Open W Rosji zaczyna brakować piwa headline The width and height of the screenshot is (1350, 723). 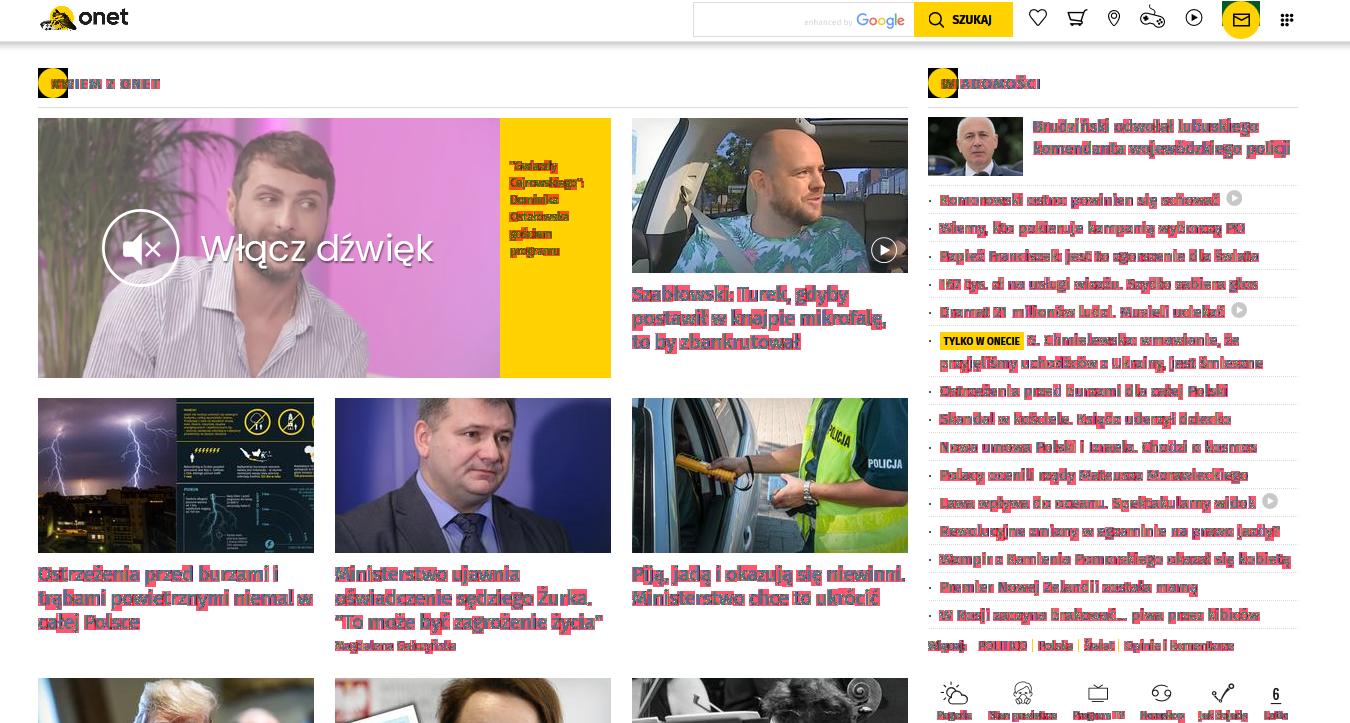click(x=1099, y=615)
